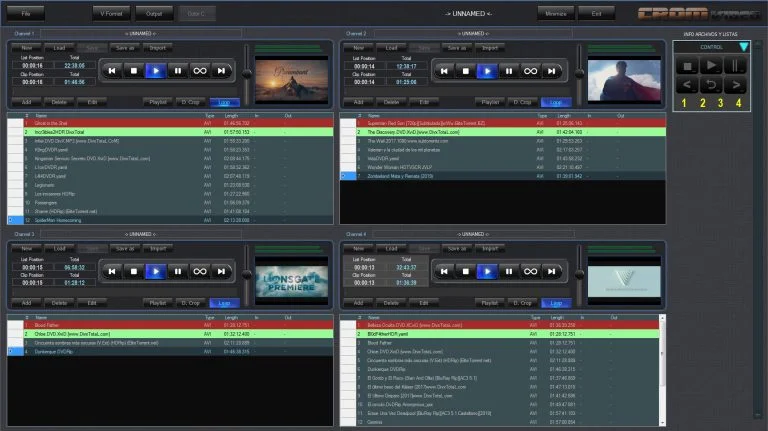Click Pause in the CONTROL panel
The height and width of the screenshot is (431, 768).
735,66
